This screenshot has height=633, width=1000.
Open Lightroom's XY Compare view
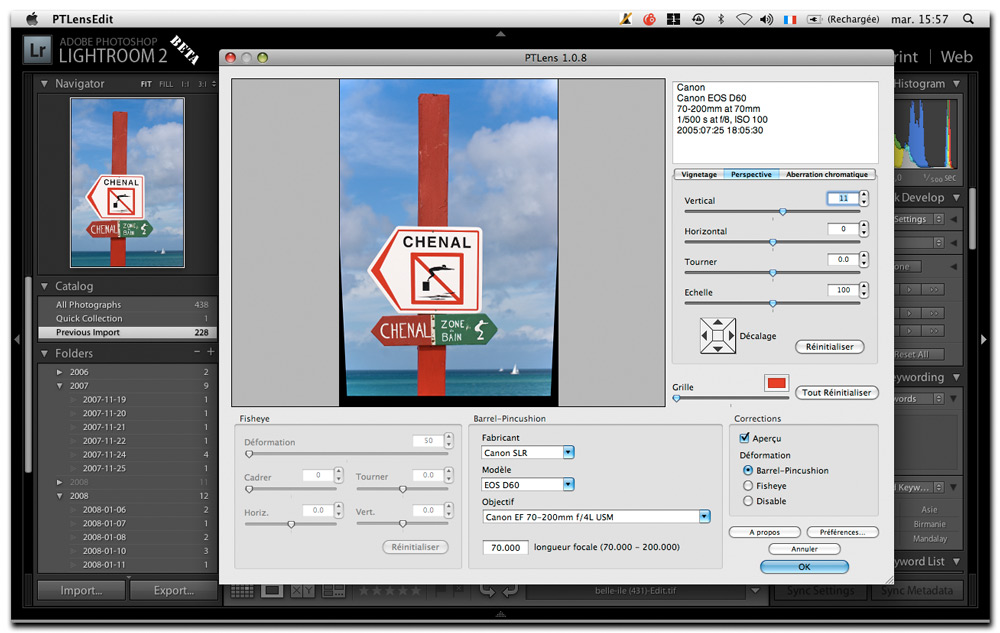302,591
